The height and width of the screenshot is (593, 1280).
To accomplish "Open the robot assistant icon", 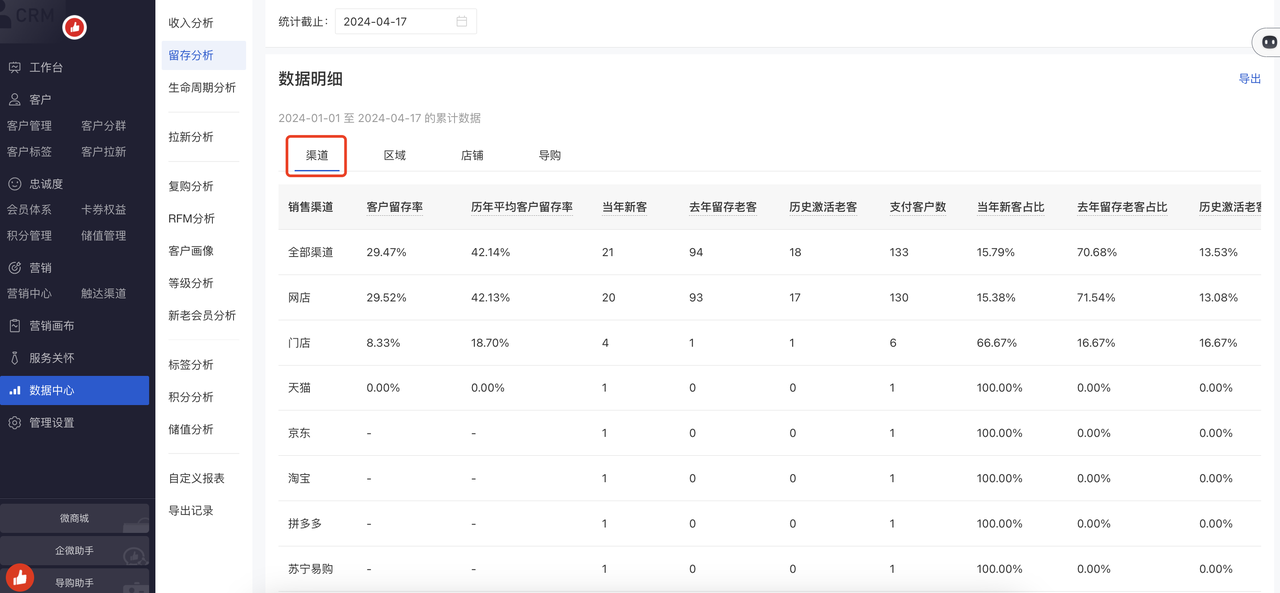I will coord(1269,43).
